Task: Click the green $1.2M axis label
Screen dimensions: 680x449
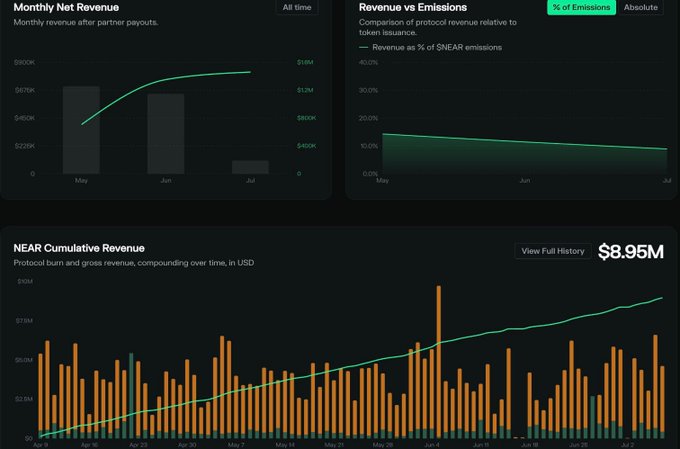Action: pyautogui.click(x=305, y=90)
